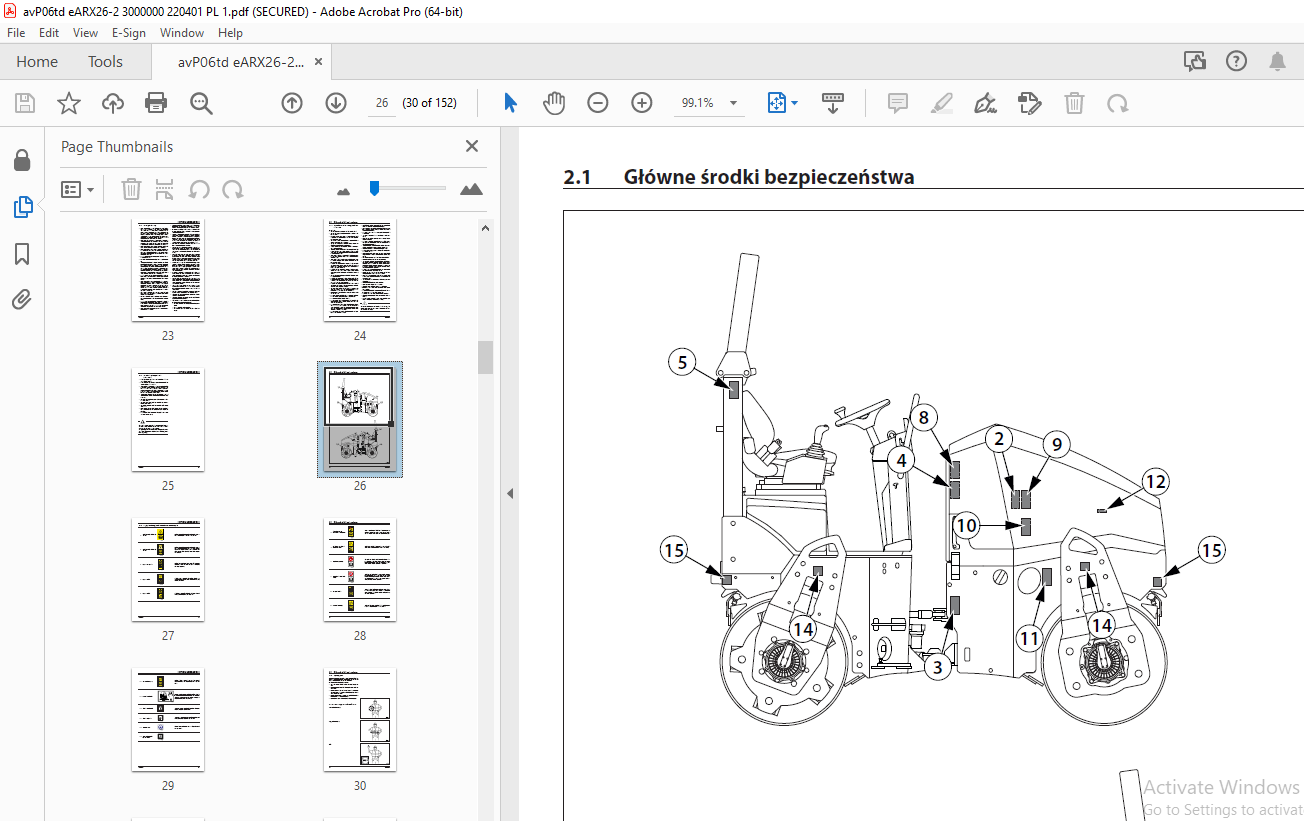Select page 25 thumbnail
The width and height of the screenshot is (1304, 821).
(168, 420)
